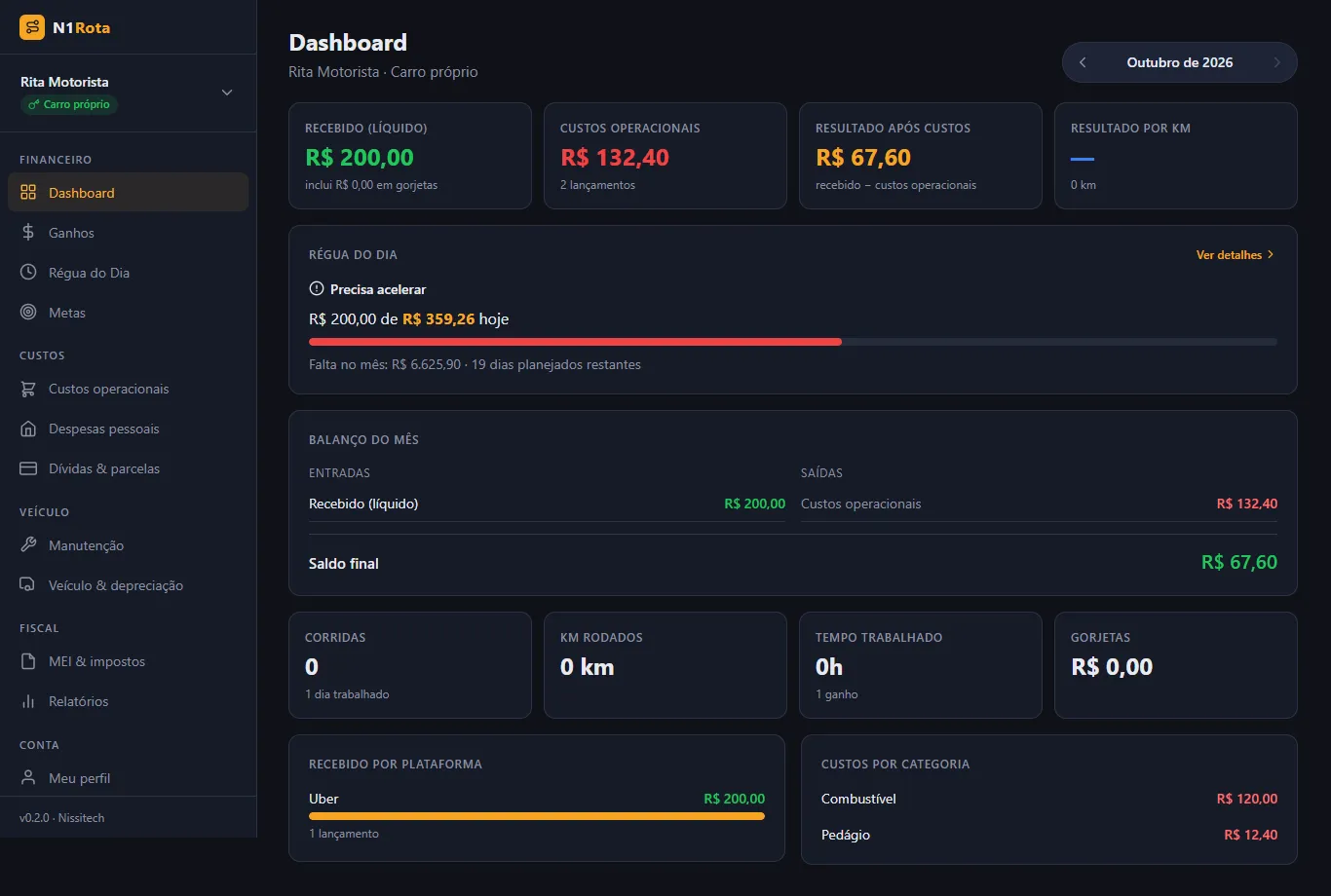
Task: Go to previous month with left chevron
Action: click(1083, 62)
